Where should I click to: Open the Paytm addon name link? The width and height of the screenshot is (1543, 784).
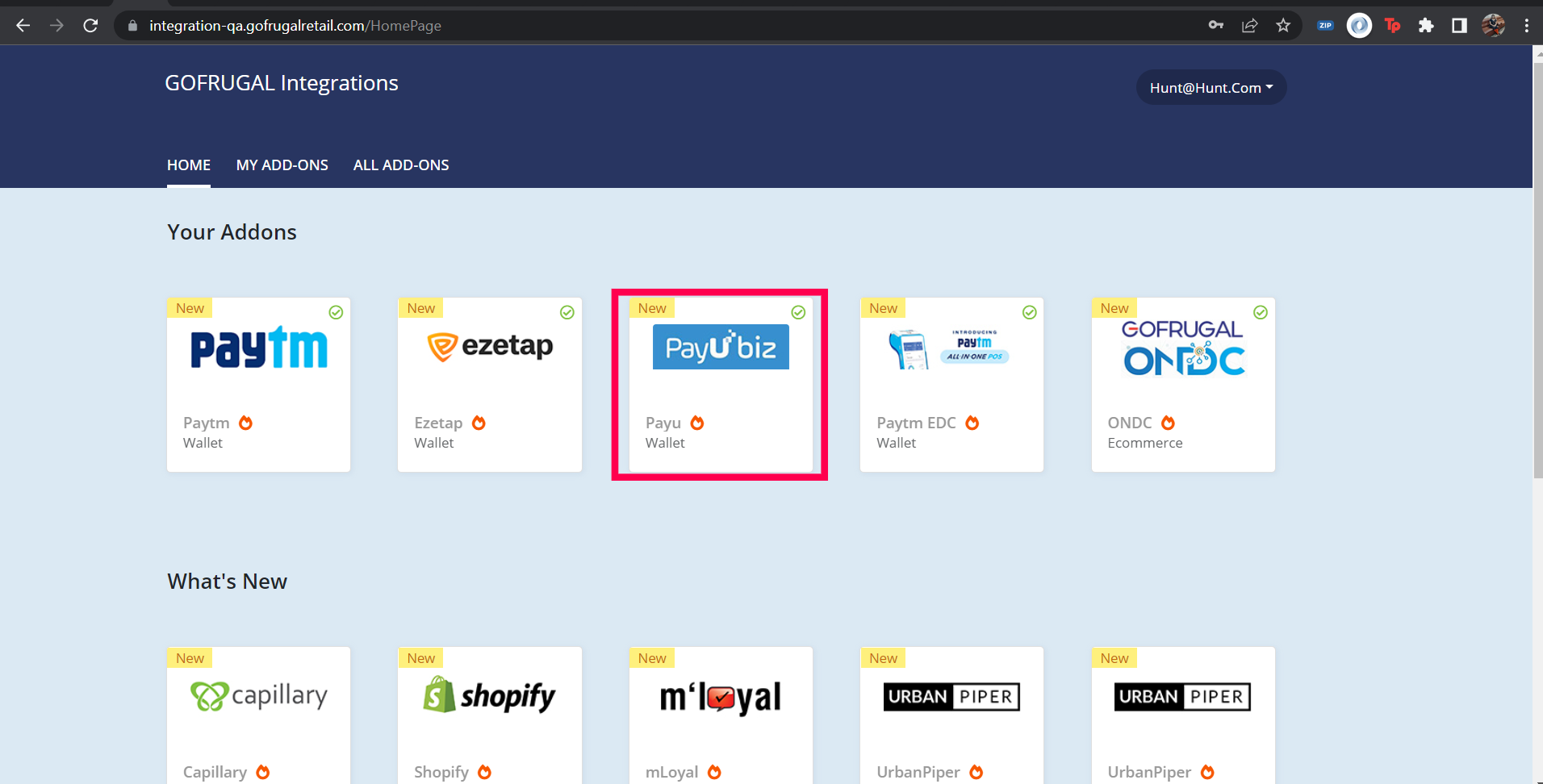point(207,423)
